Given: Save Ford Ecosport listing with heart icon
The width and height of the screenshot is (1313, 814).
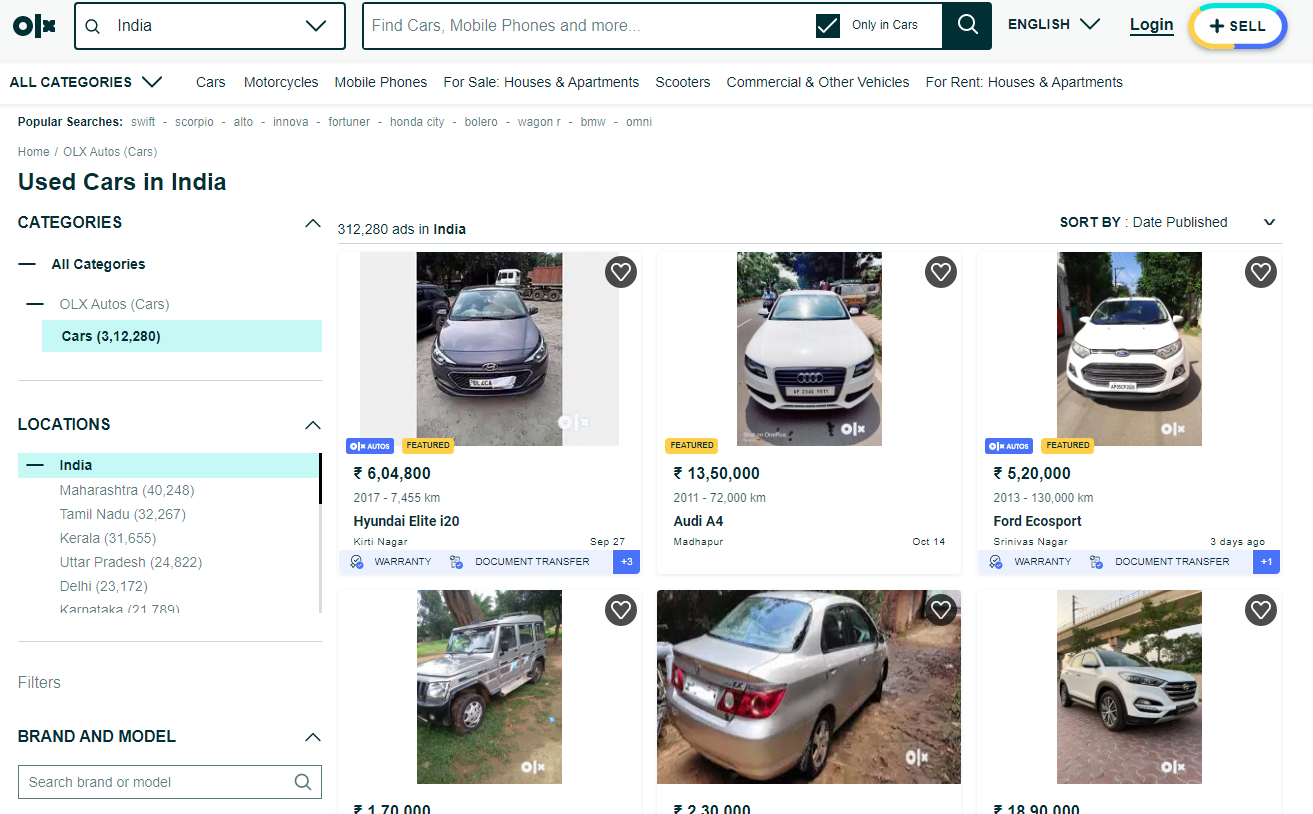Looking at the screenshot, I should (x=1260, y=272).
